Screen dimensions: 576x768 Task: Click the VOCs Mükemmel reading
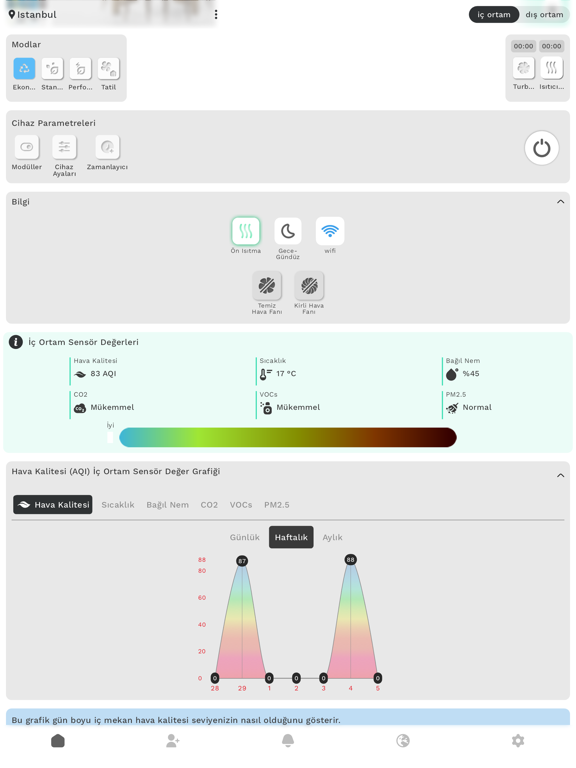tap(298, 408)
